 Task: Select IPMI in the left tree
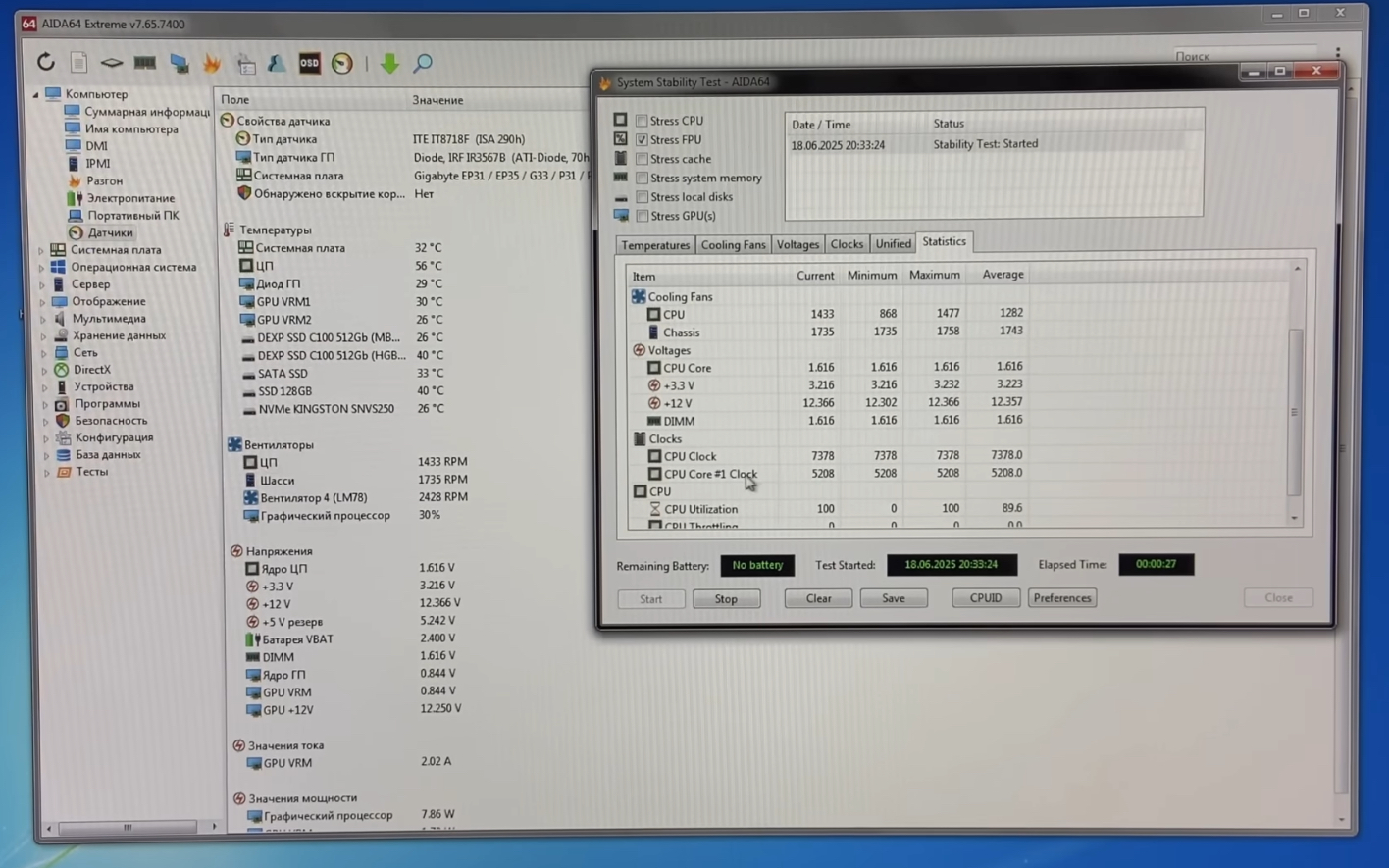(97, 164)
